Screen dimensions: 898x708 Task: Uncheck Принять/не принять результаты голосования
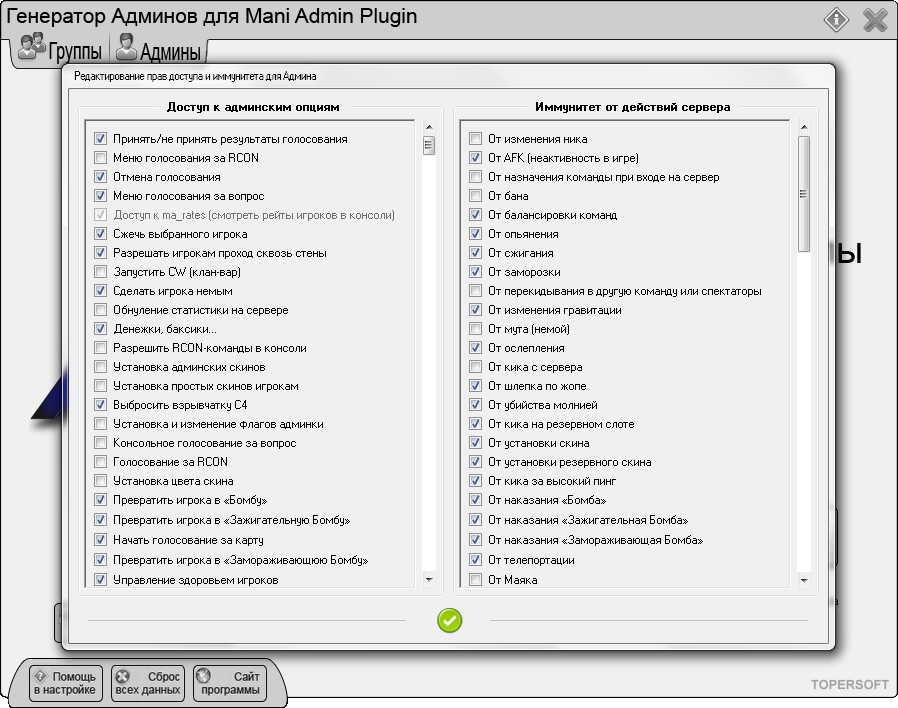click(x=100, y=139)
